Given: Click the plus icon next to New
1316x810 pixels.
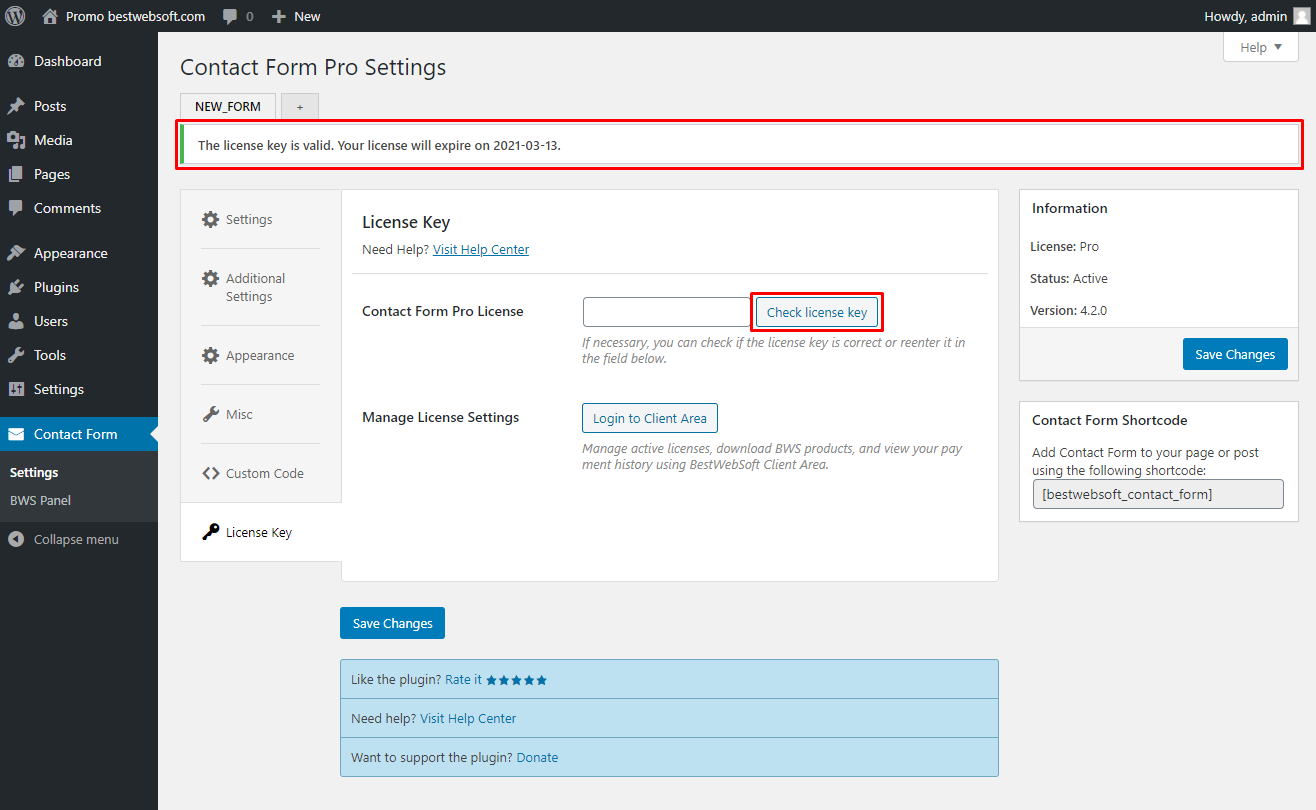Looking at the screenshot, I should click(279, 16).
